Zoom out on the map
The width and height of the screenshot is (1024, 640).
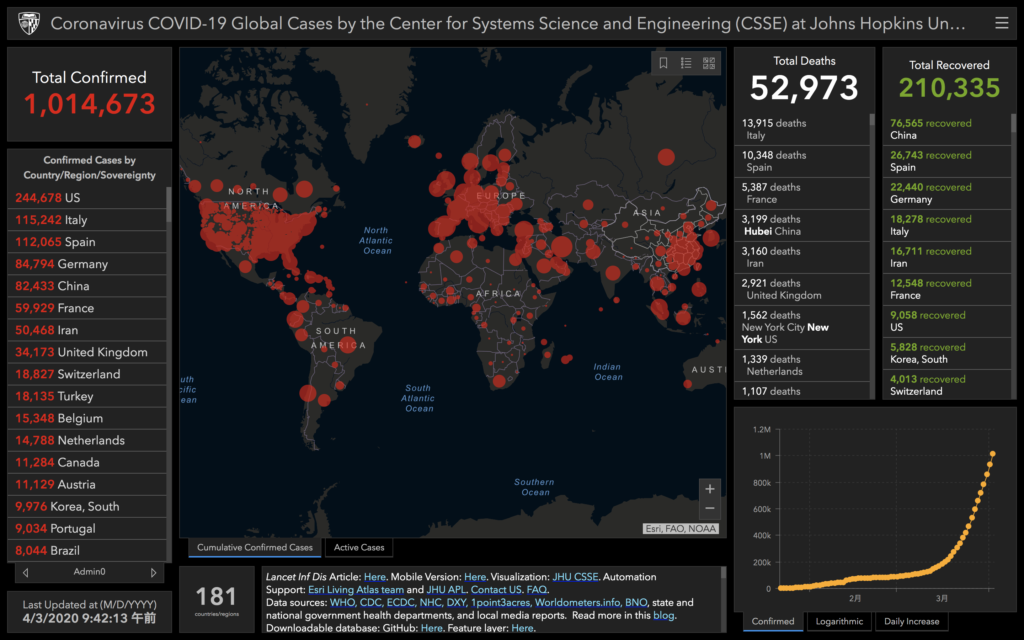(x=710, y=508)
